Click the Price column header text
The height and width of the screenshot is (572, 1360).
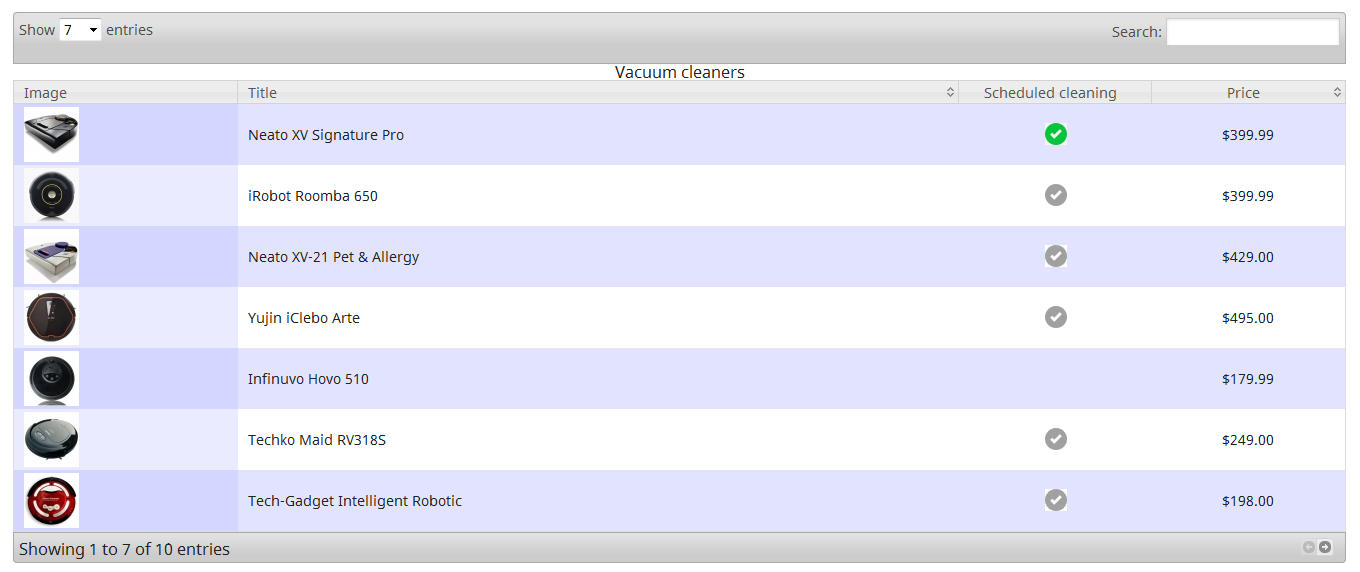1243,93
